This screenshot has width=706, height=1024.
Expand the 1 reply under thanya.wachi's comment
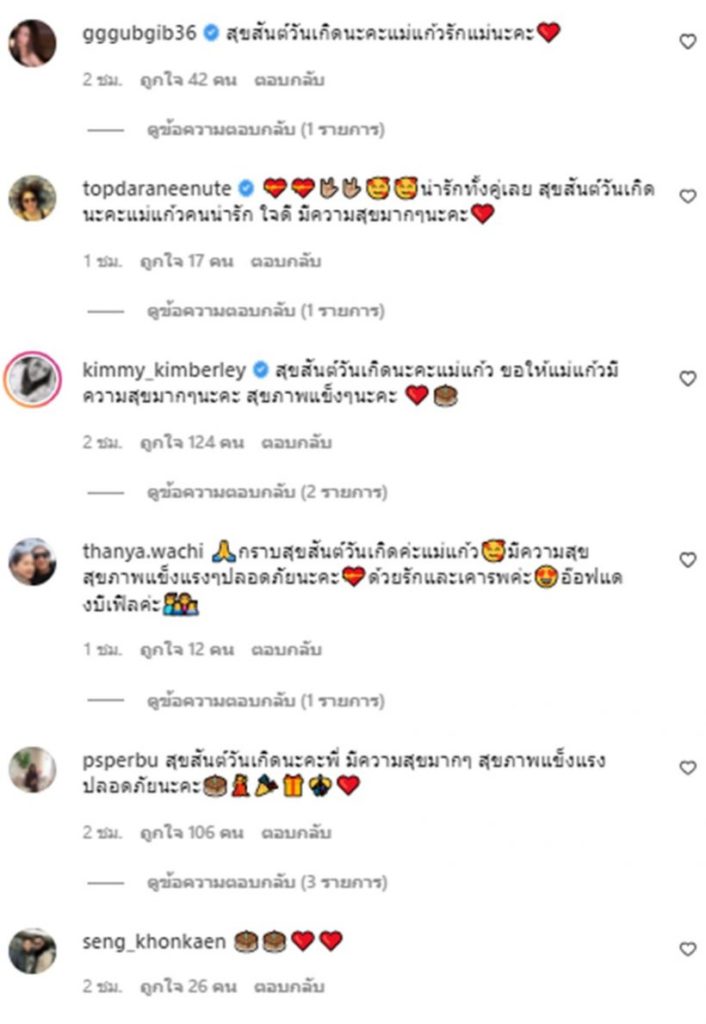[x=266, y=701]
